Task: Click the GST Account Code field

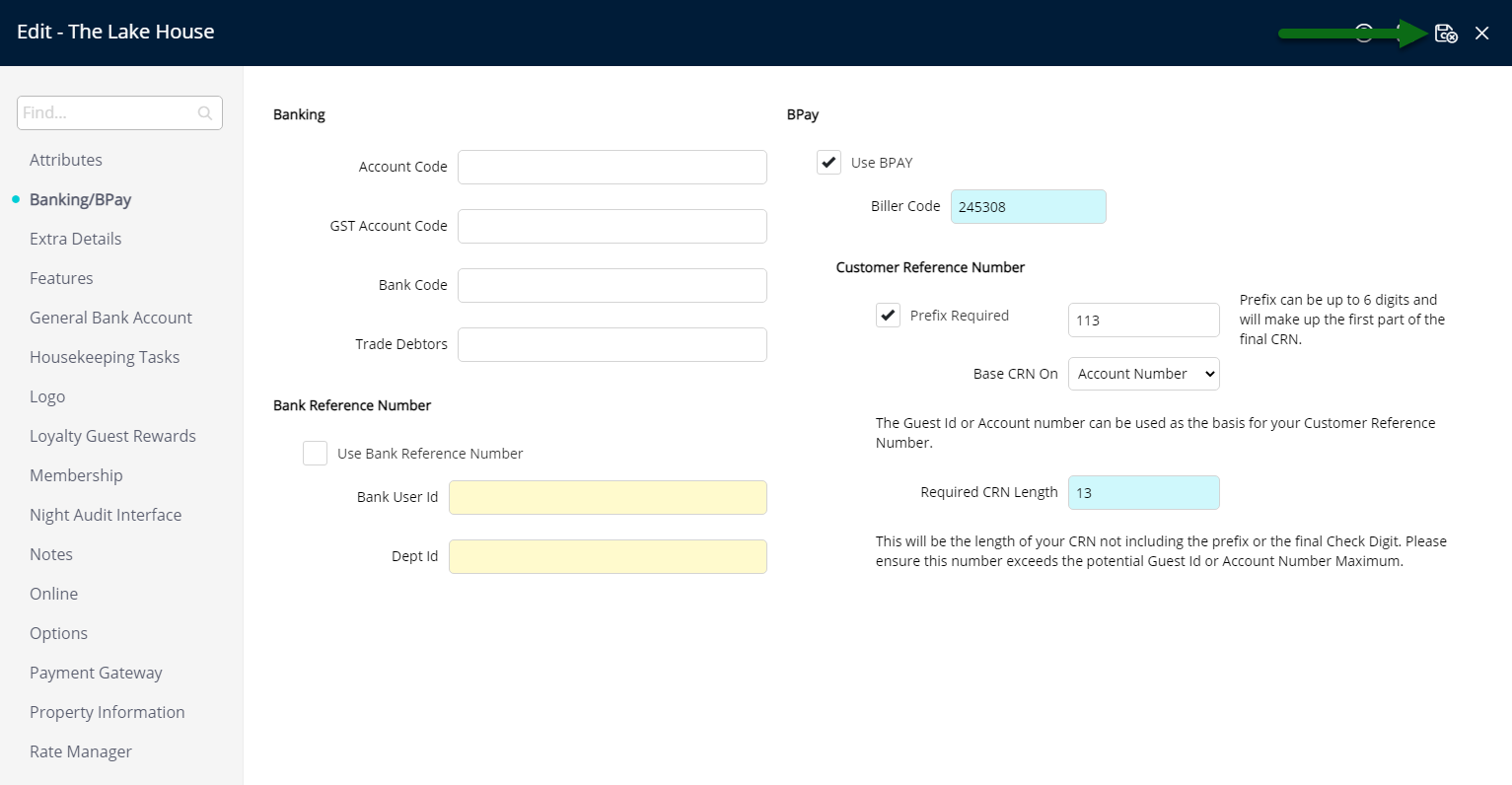Action: [612, 226]
